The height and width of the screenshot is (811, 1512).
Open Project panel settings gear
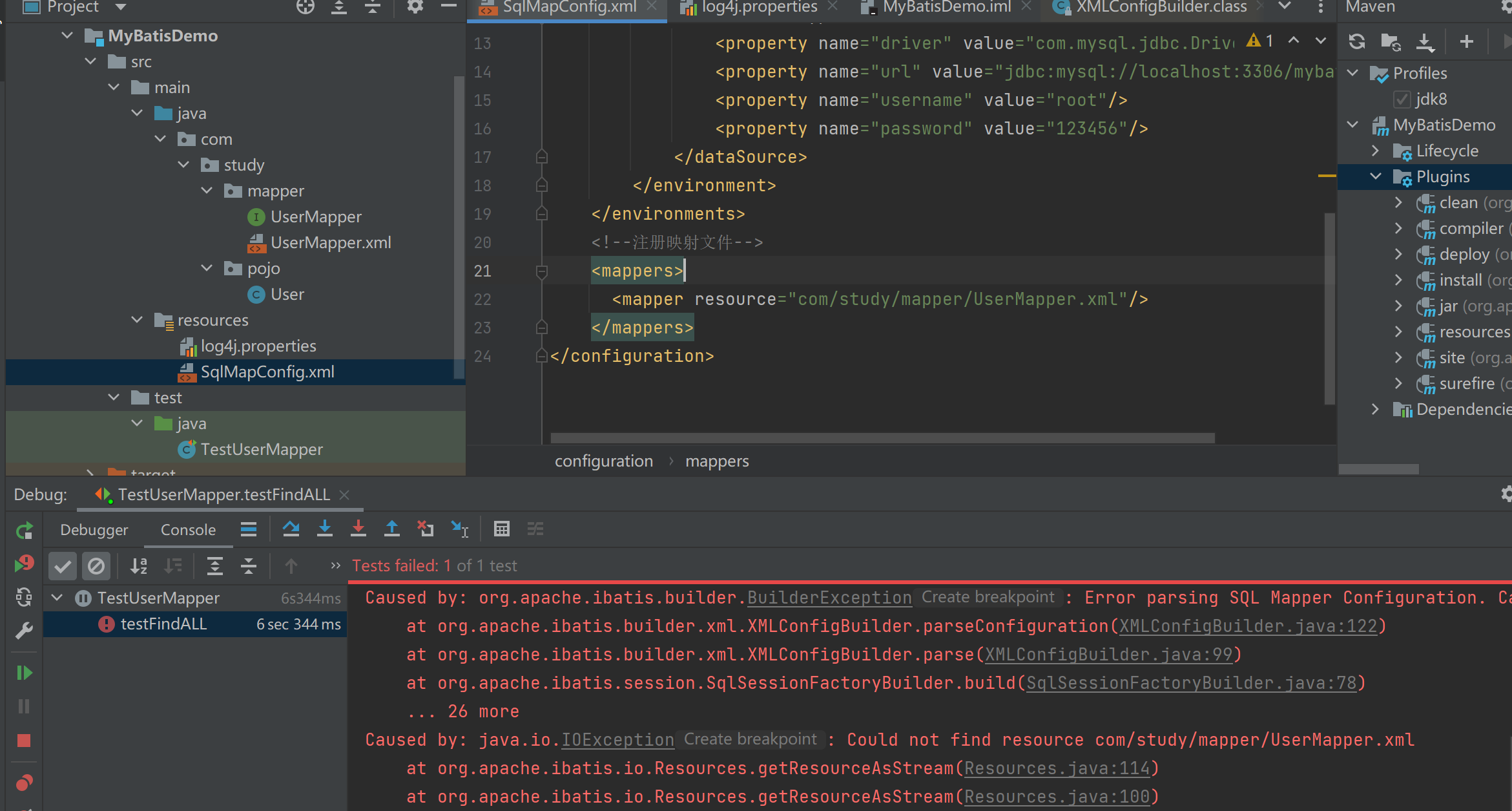pos(415,7)
